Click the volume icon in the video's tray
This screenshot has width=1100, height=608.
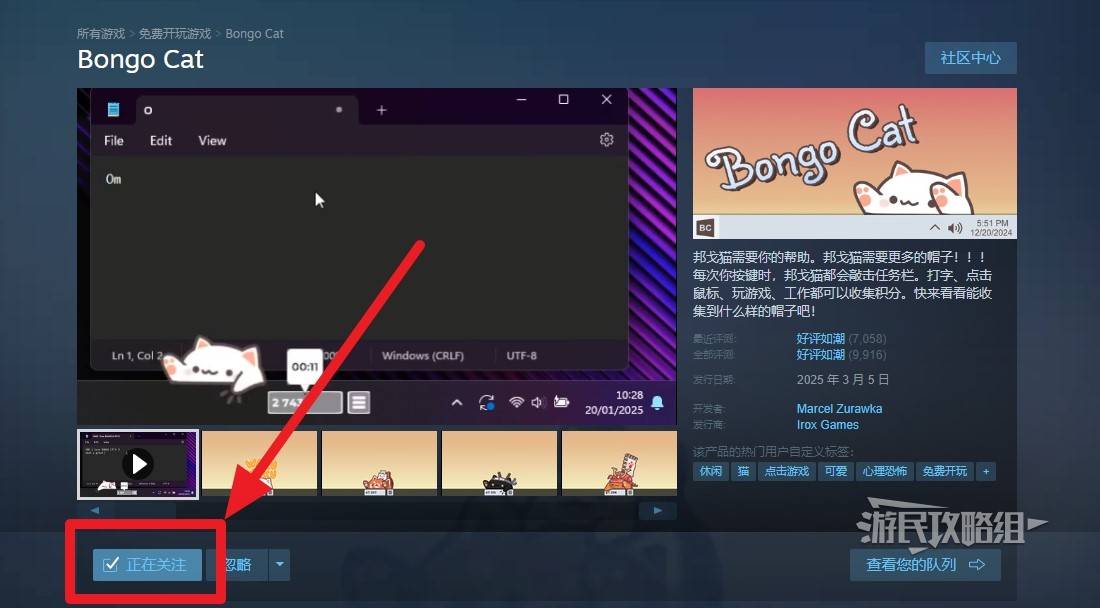537,403
